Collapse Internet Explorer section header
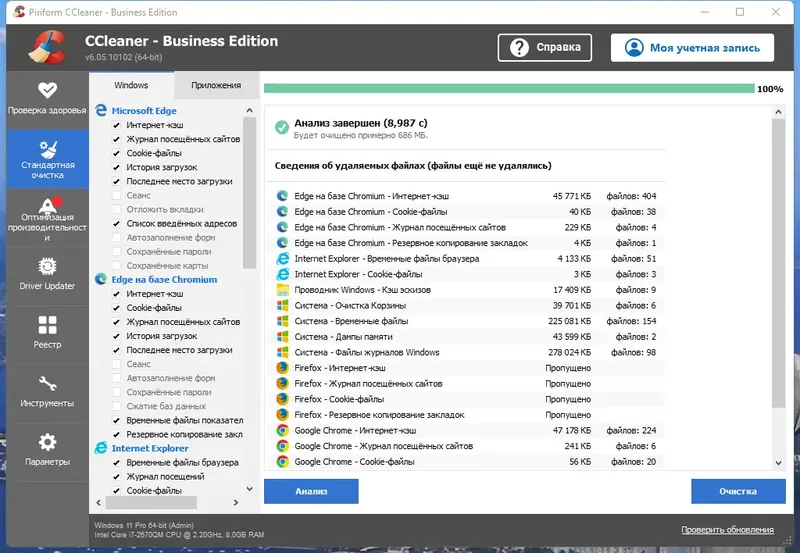The image size is (800, 553). coord(150,448)
